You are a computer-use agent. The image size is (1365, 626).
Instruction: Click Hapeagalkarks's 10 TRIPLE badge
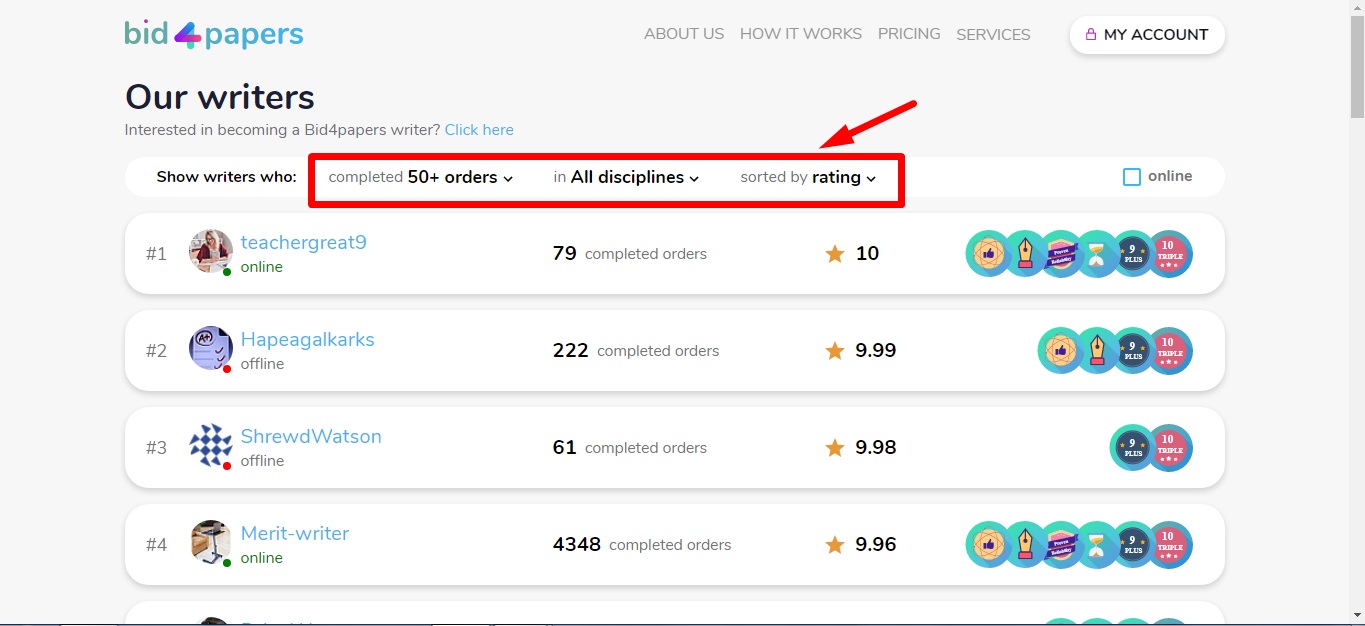[x=1169, y=351]
